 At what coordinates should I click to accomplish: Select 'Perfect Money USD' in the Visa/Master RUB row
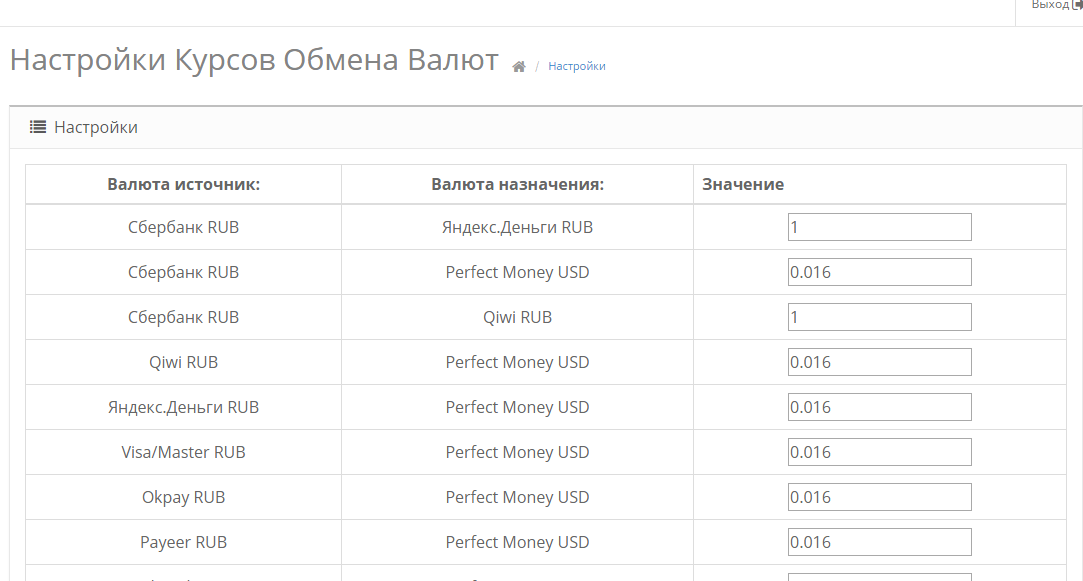[x=517, y=452]
